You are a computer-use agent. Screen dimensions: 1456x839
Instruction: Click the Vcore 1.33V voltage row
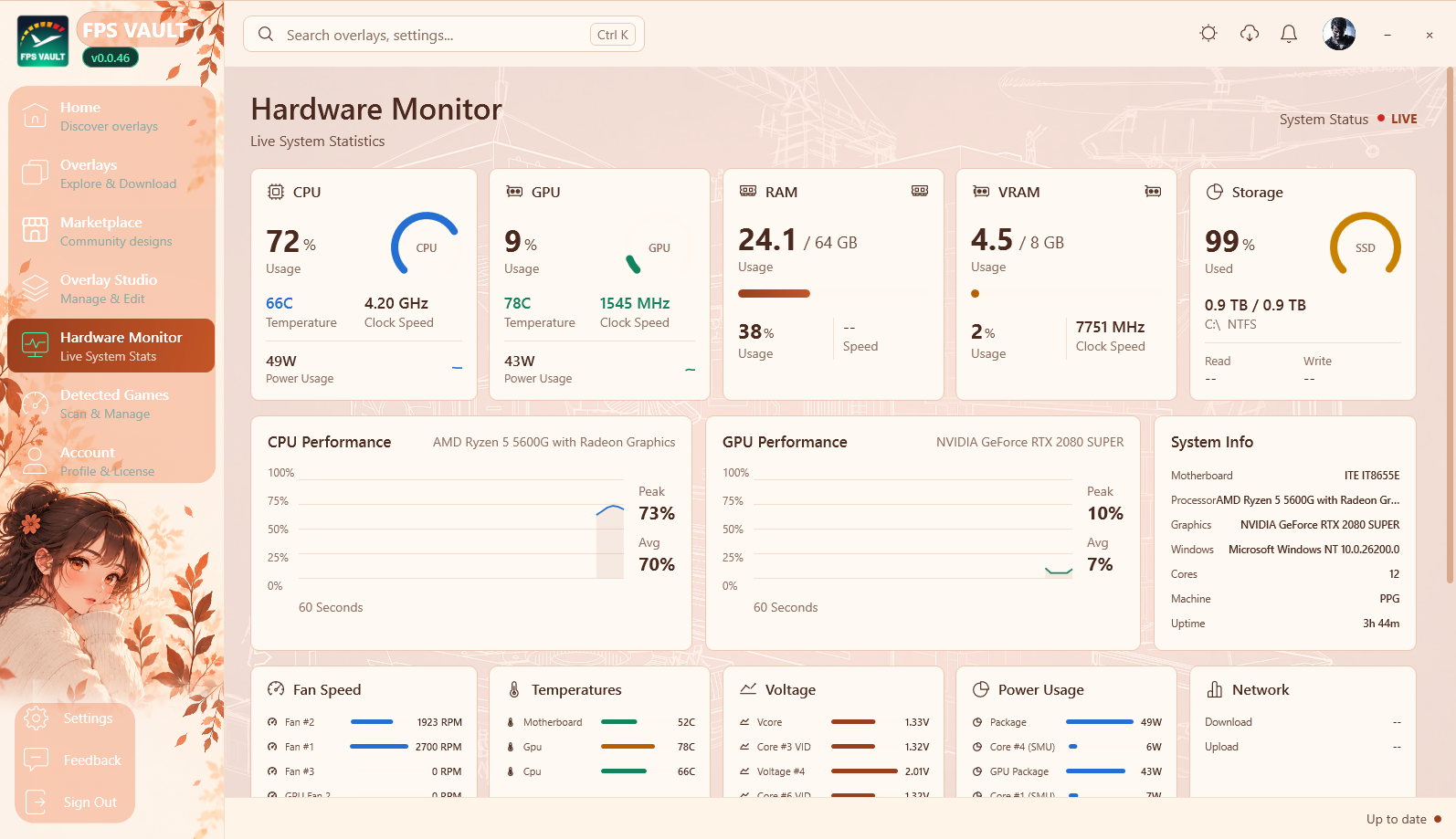(x=833, y=722)
